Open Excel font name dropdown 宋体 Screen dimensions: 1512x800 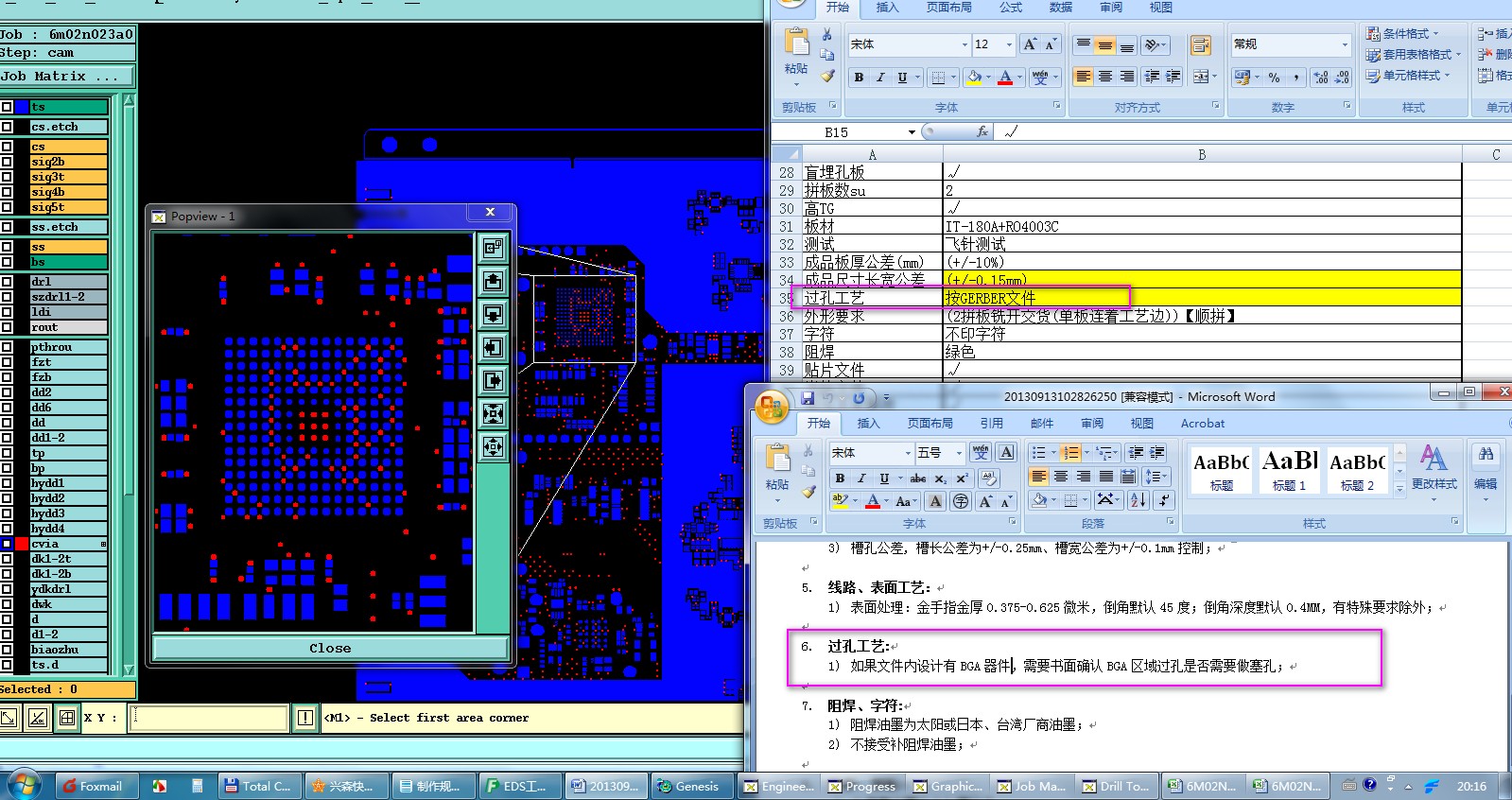[965, 44]
